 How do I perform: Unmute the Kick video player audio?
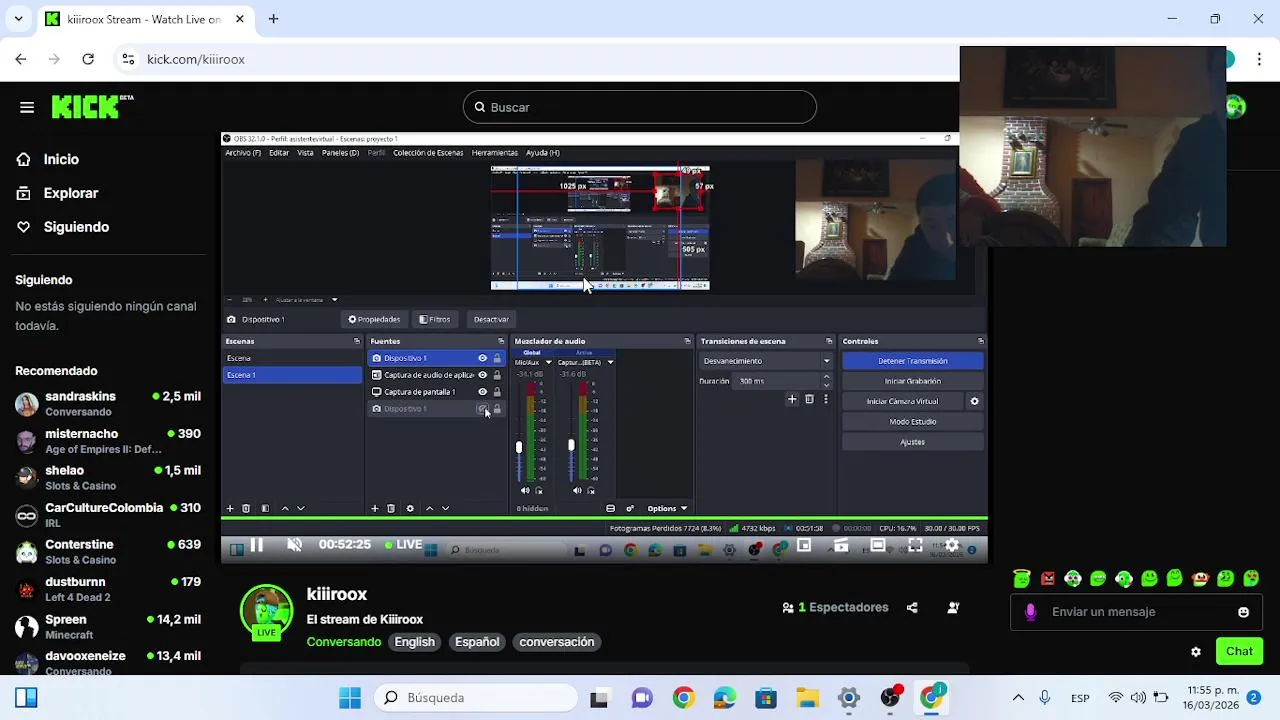[294, 545]
